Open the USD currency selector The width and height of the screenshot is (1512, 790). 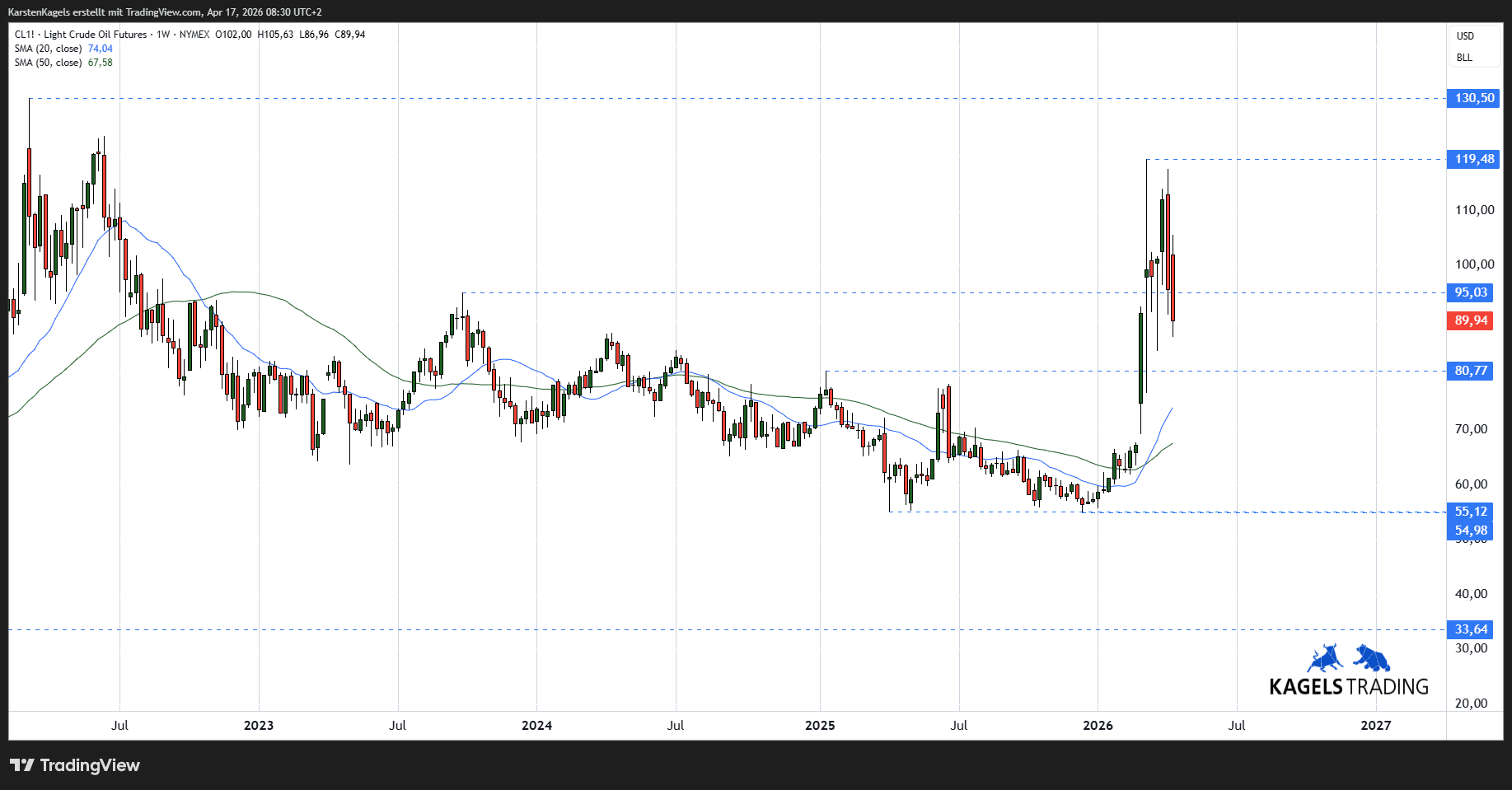1465,36
